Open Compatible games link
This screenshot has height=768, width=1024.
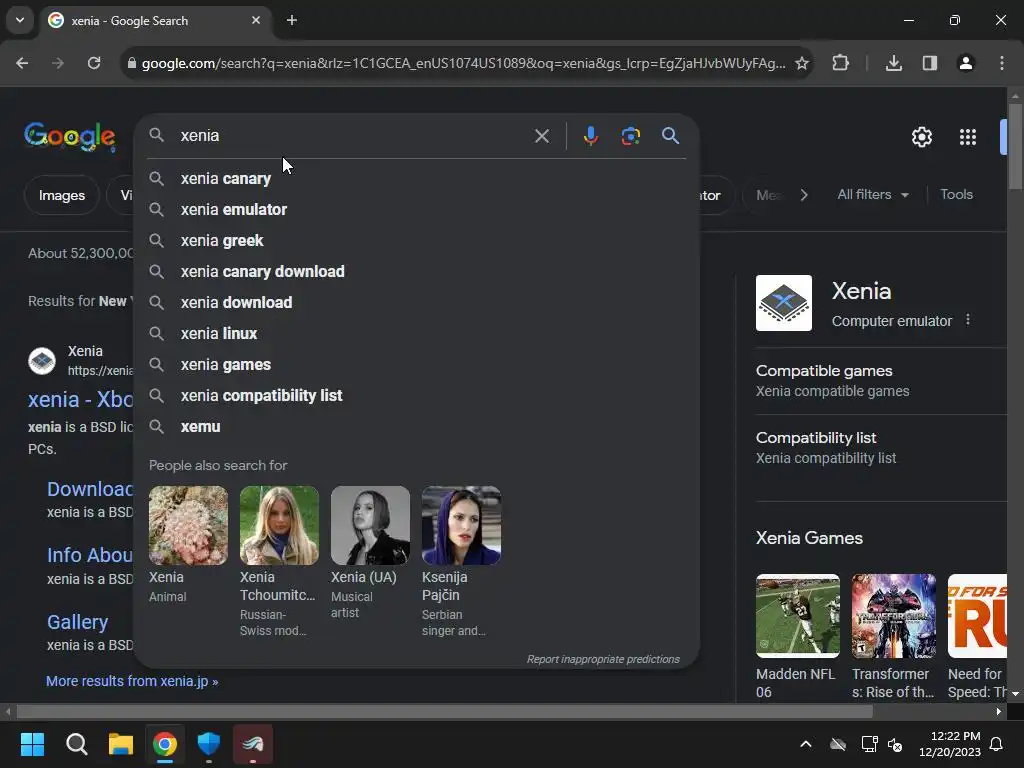pos(824,371)
